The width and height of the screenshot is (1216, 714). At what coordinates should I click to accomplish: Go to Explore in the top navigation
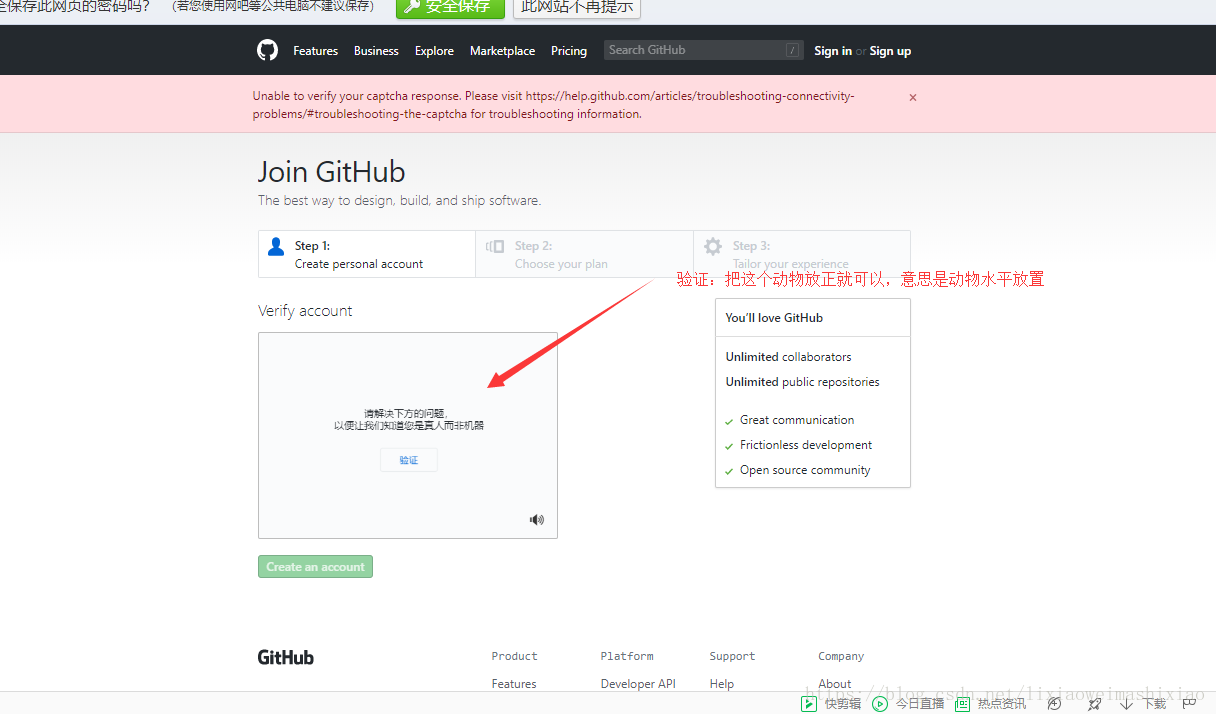[434, 51]
